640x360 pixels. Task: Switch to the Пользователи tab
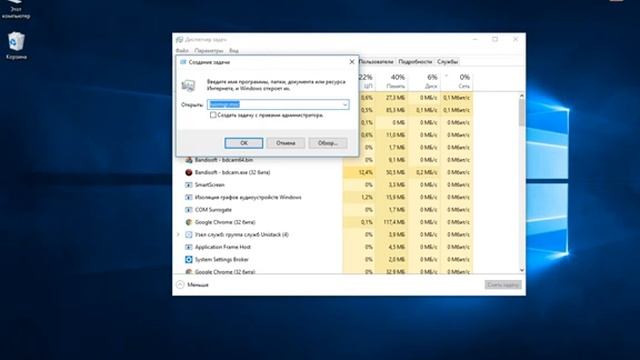(x=376, y=62)
